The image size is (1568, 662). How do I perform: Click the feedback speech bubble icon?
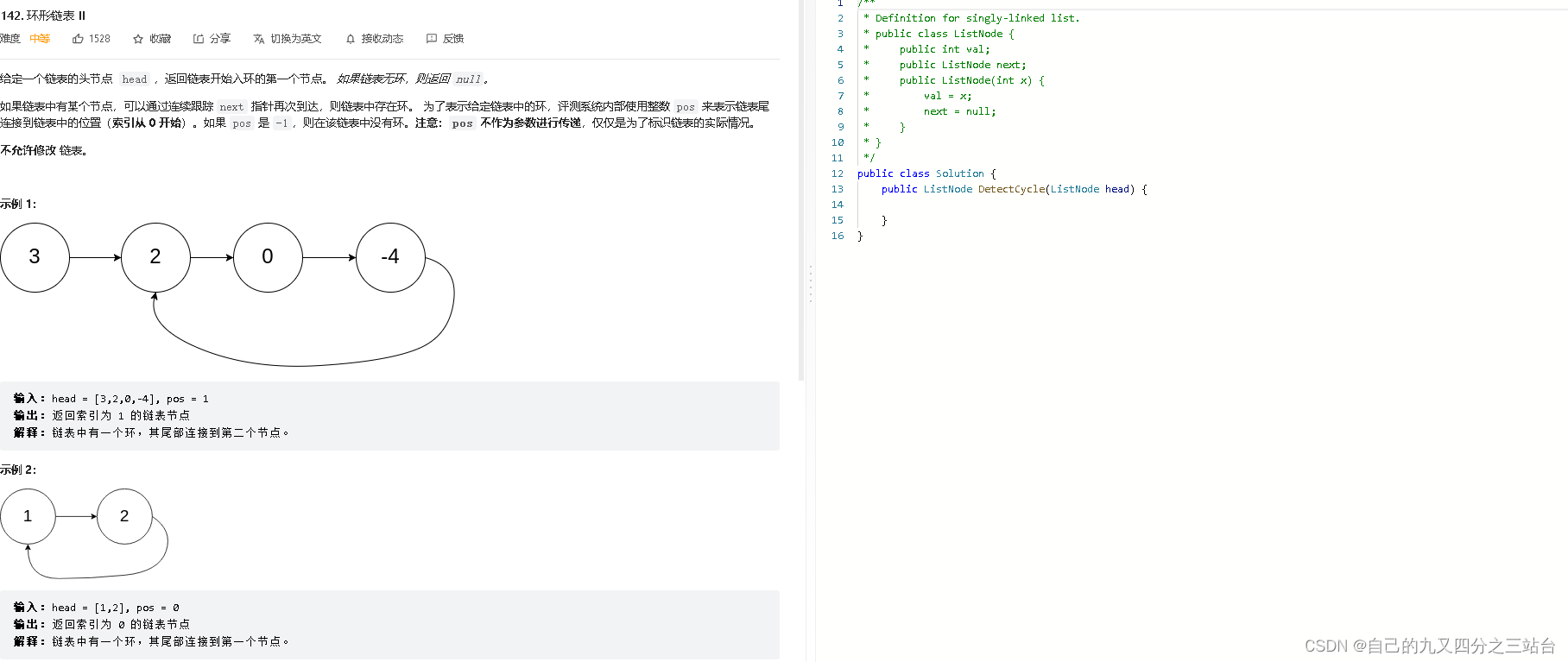click(432, 39)
